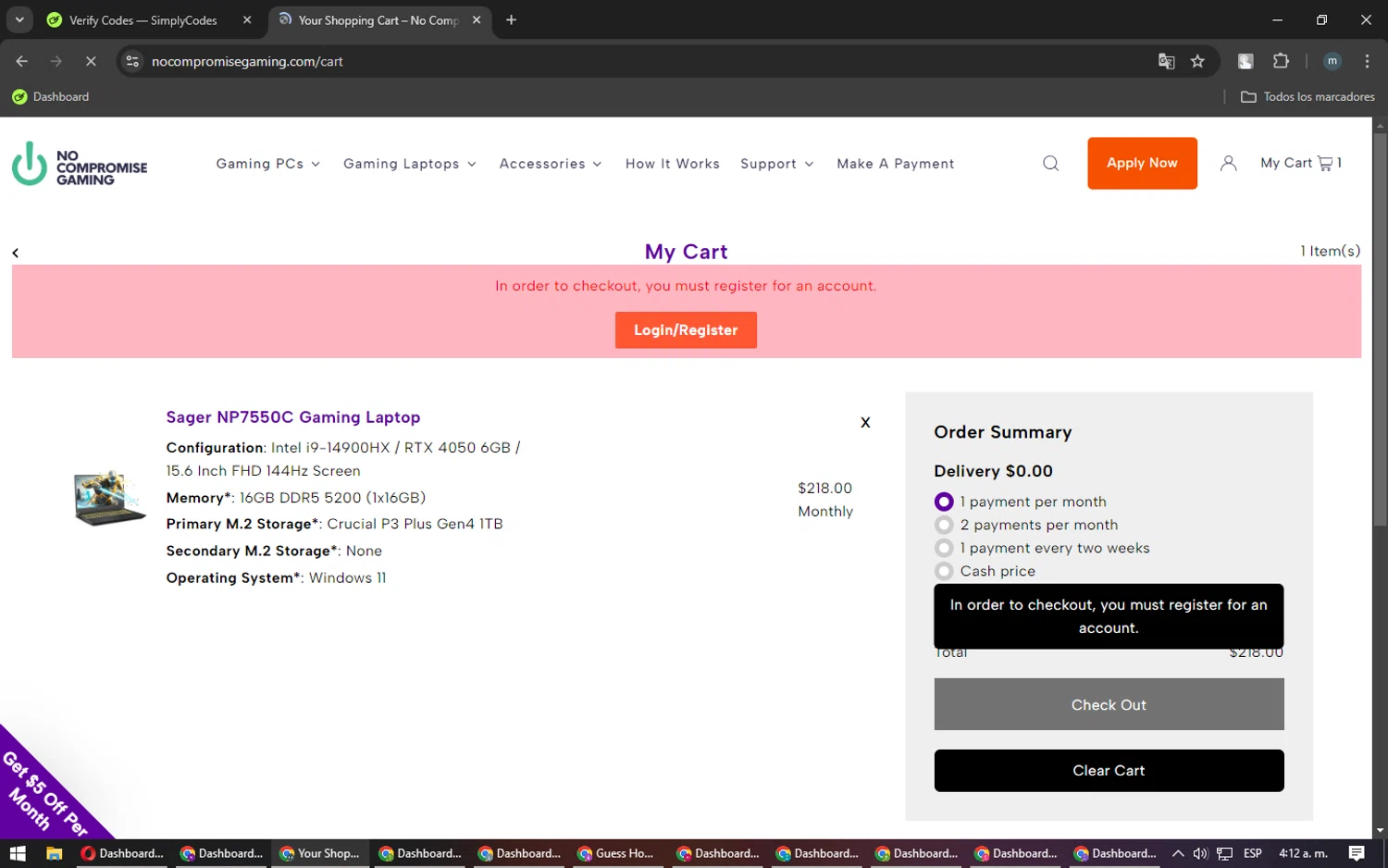Click the address bar URL field
Image resolution: width=1388 pixels, height=868 pixels.
pyautogui.click(x=648, y=61)
